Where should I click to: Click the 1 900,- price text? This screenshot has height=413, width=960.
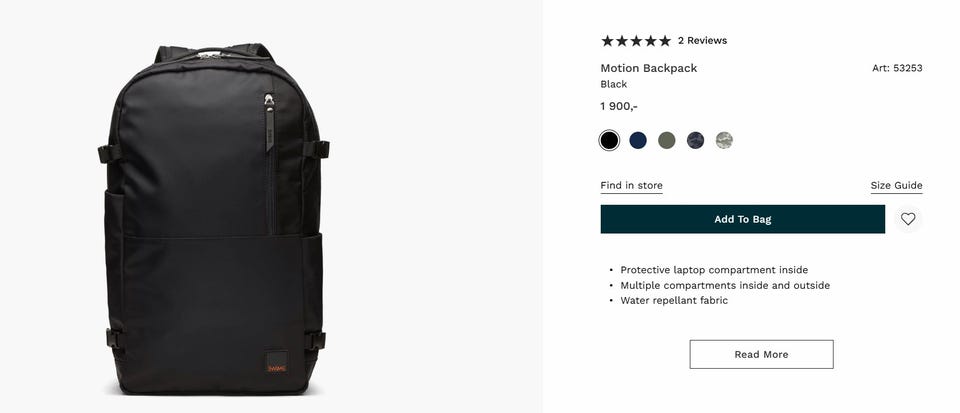[x=619, y=106]
